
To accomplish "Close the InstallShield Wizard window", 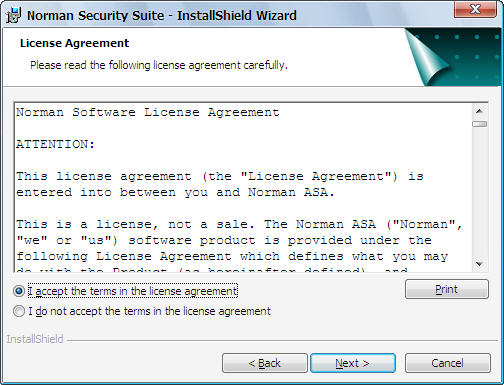I will pyautogui.click(x=475, y=8).
